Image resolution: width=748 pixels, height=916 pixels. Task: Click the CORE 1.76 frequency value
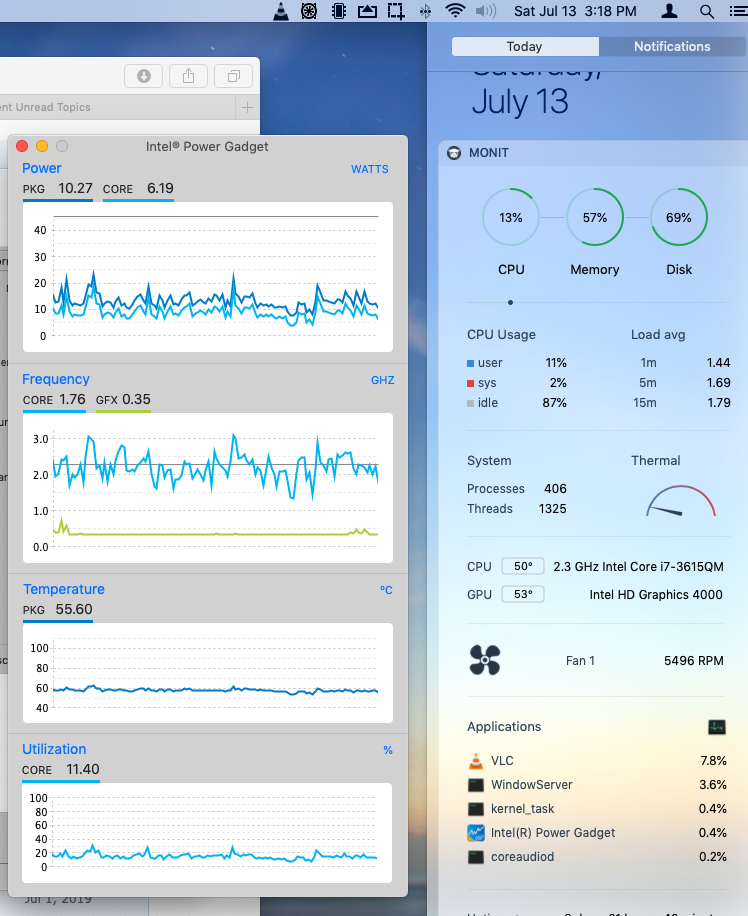(54, 400)
